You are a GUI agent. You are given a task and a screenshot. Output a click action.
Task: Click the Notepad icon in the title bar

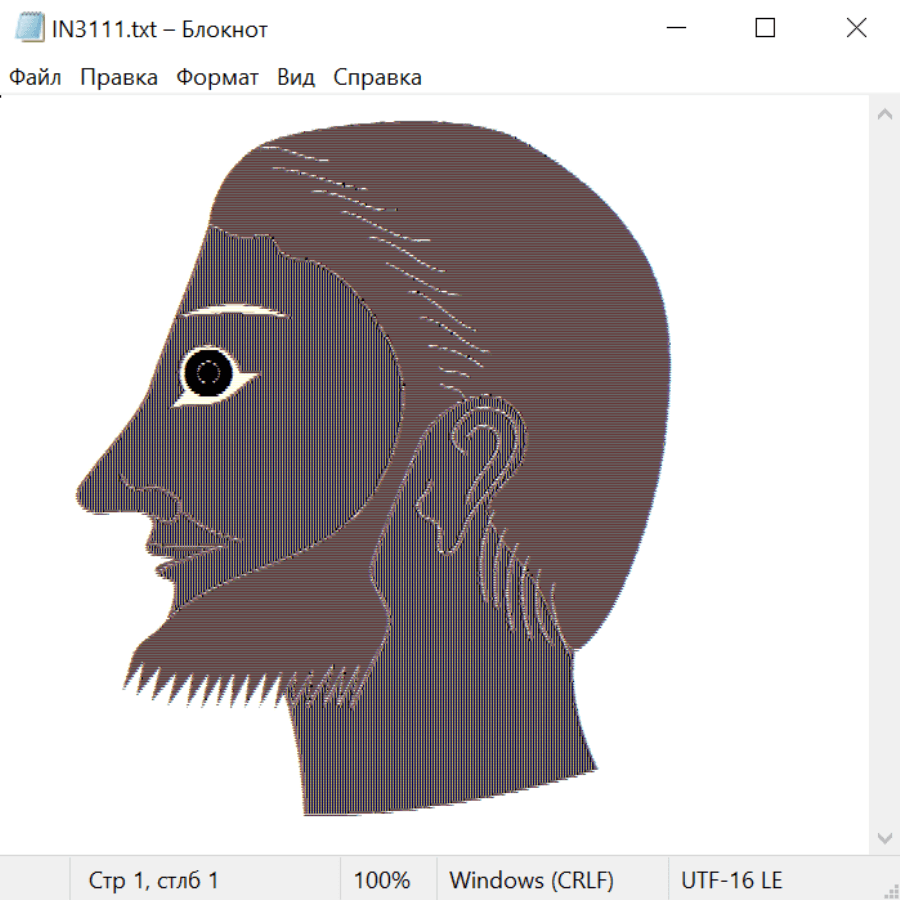point(30,29)
